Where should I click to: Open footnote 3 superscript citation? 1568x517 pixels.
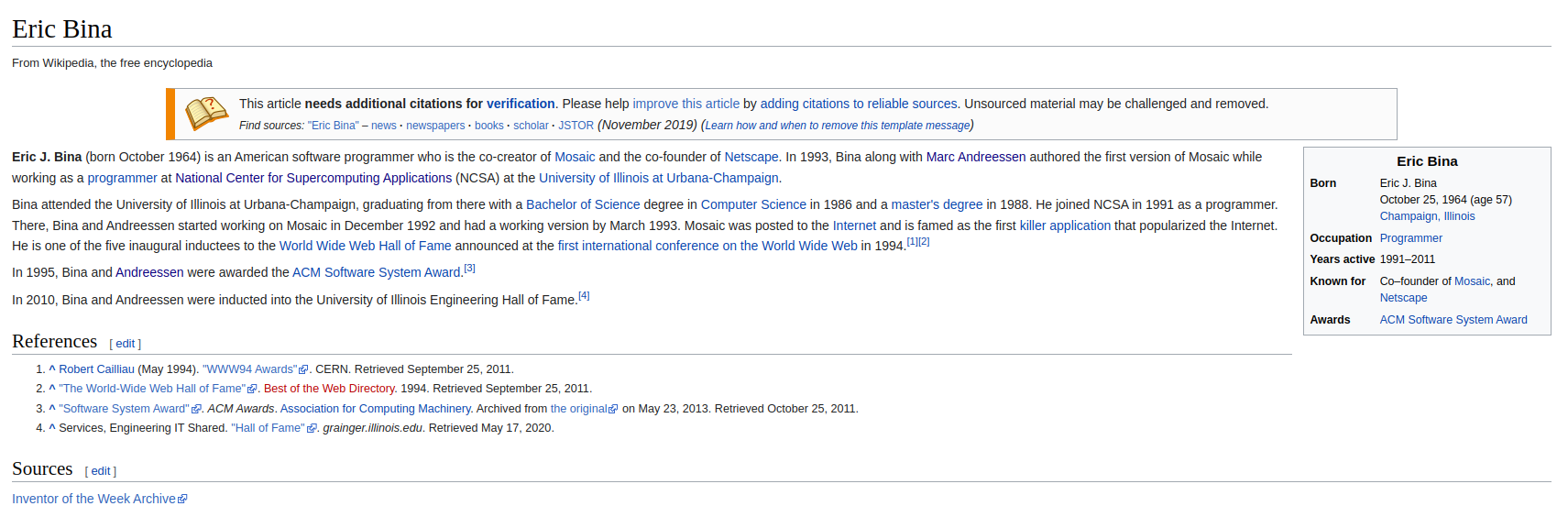tap(469, 269)
